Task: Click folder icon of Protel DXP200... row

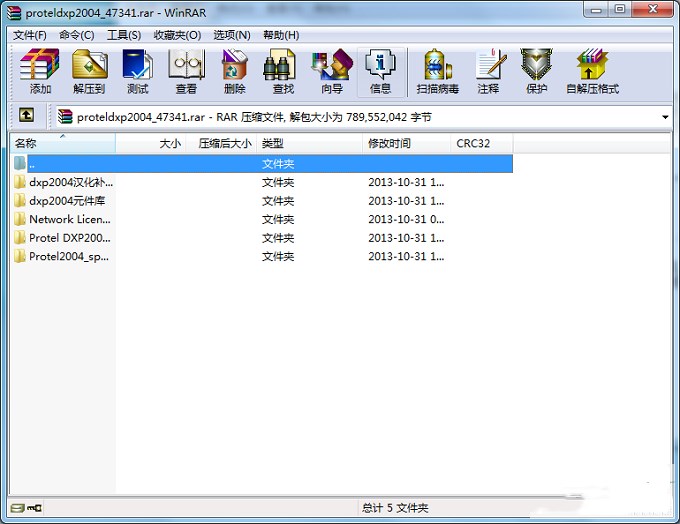Action: click(20, 238)
